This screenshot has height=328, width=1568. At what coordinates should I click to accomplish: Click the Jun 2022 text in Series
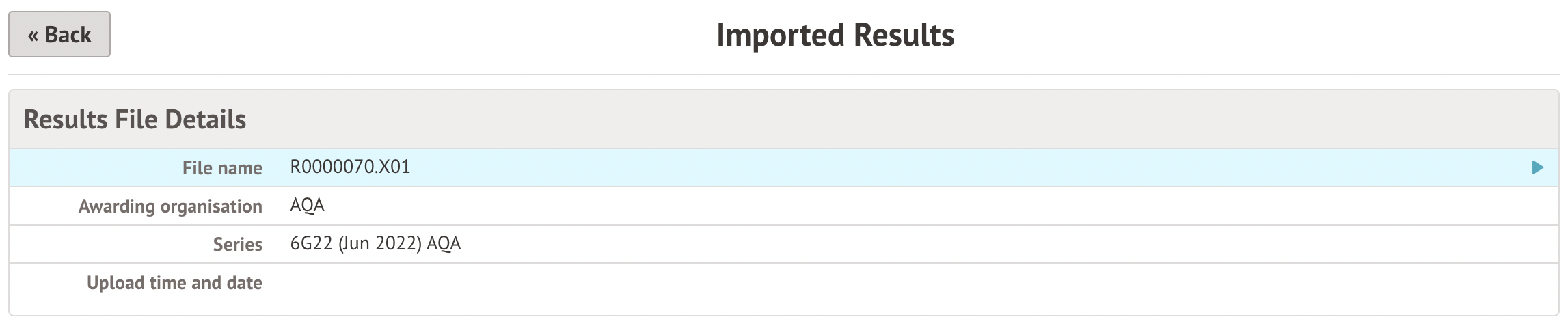click(379, 244)
